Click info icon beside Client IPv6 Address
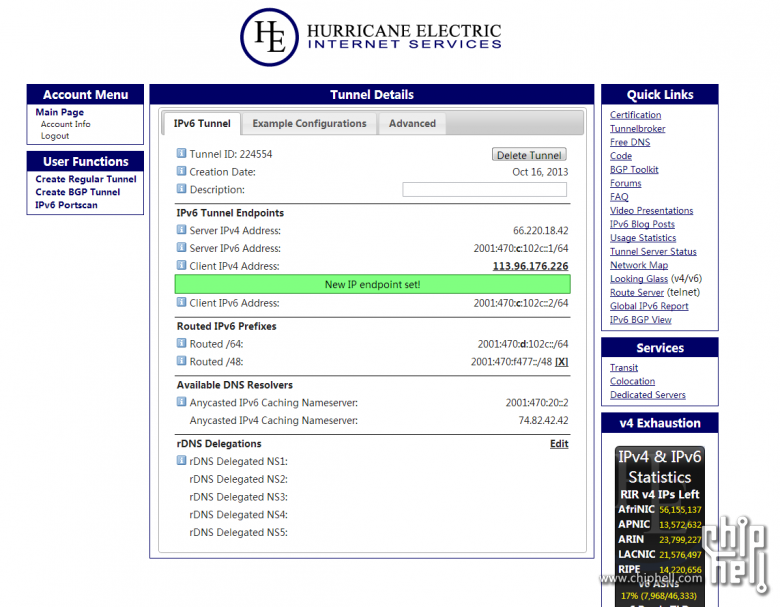Image resolution: width=780 pixels, height=607 pixels. (x=182, y=302)
